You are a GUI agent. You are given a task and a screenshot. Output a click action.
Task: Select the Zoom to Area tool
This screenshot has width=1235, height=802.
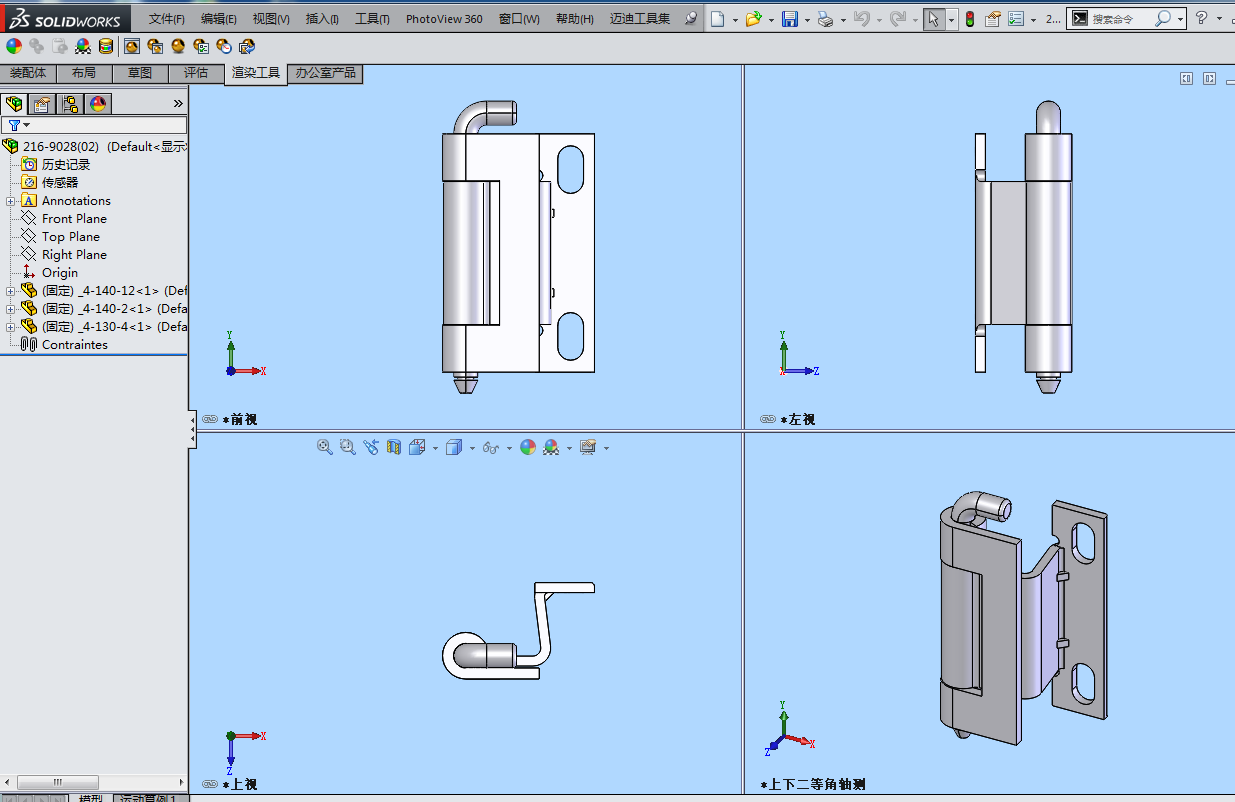pyautogui.click(x=346, y=447)
